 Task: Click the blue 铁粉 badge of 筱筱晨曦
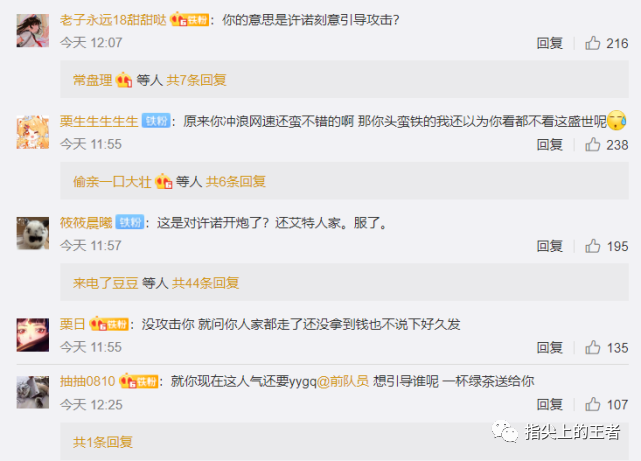130,222
